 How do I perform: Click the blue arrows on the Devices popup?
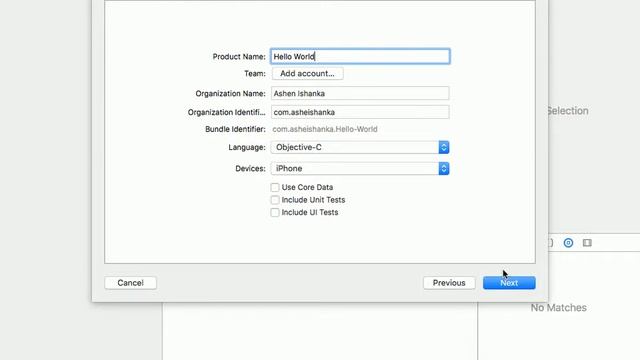click(444, 169)
